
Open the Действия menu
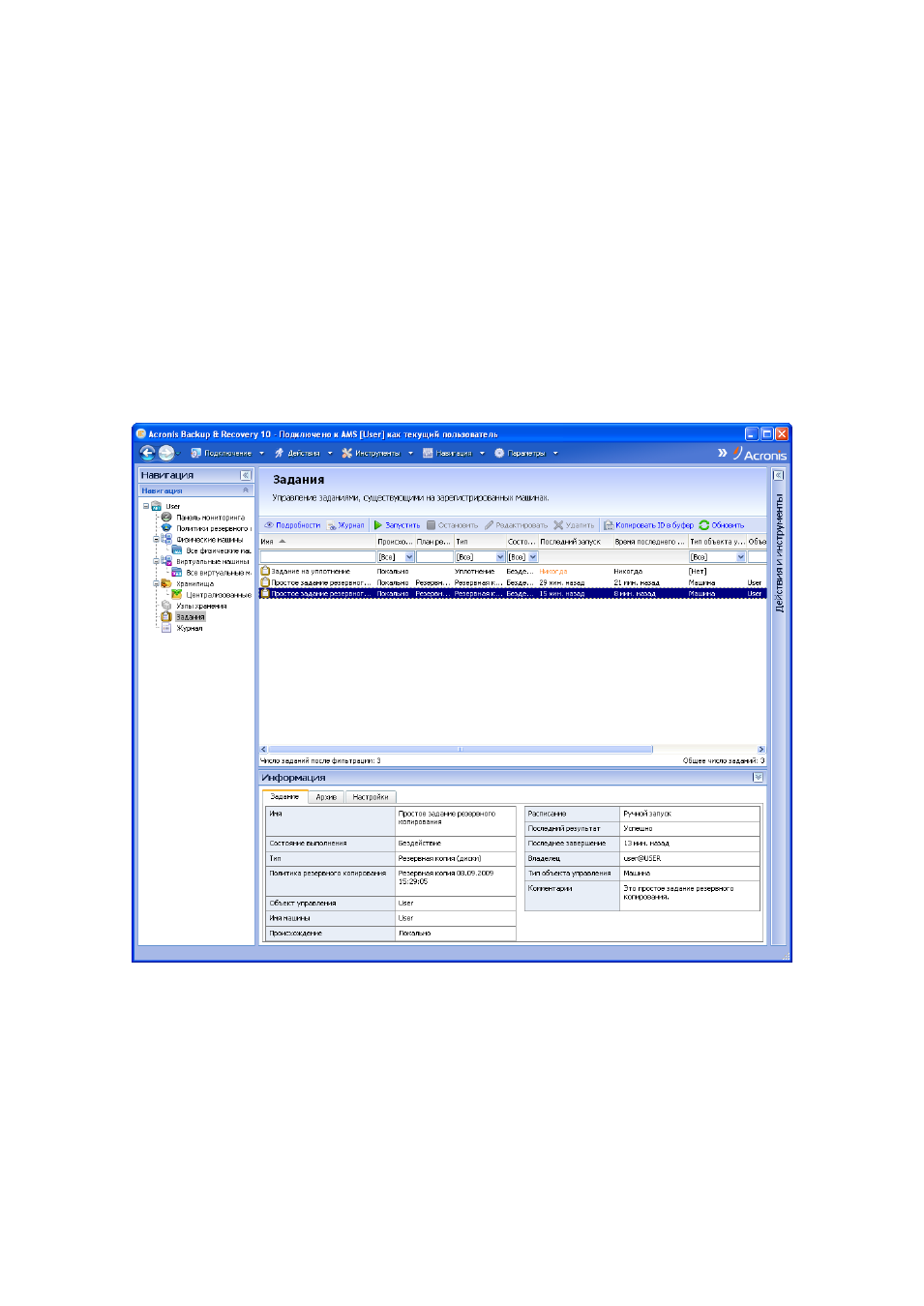point(303,453)
